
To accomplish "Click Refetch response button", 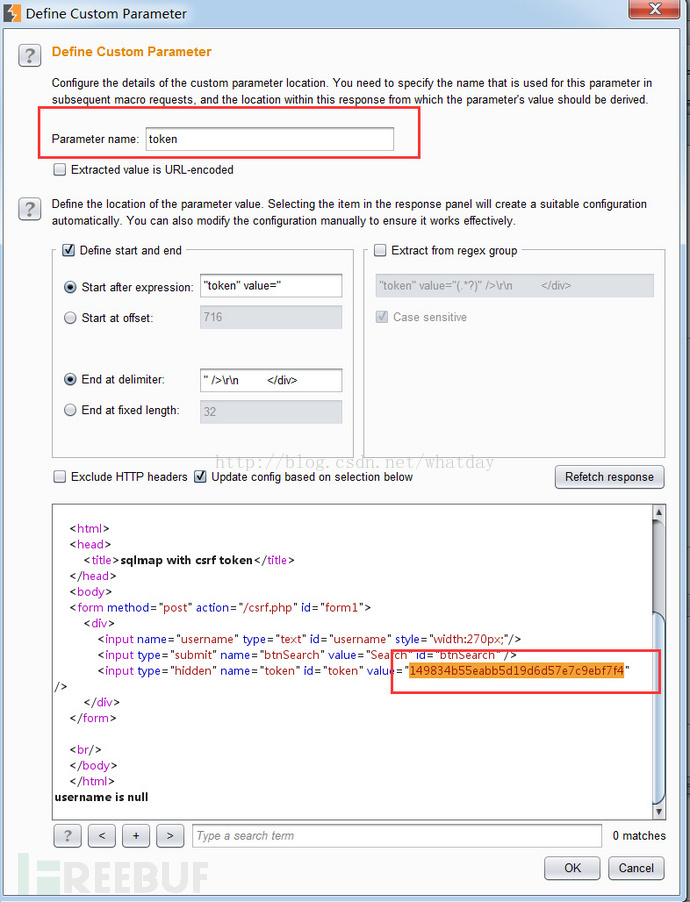I will point(609,477).
